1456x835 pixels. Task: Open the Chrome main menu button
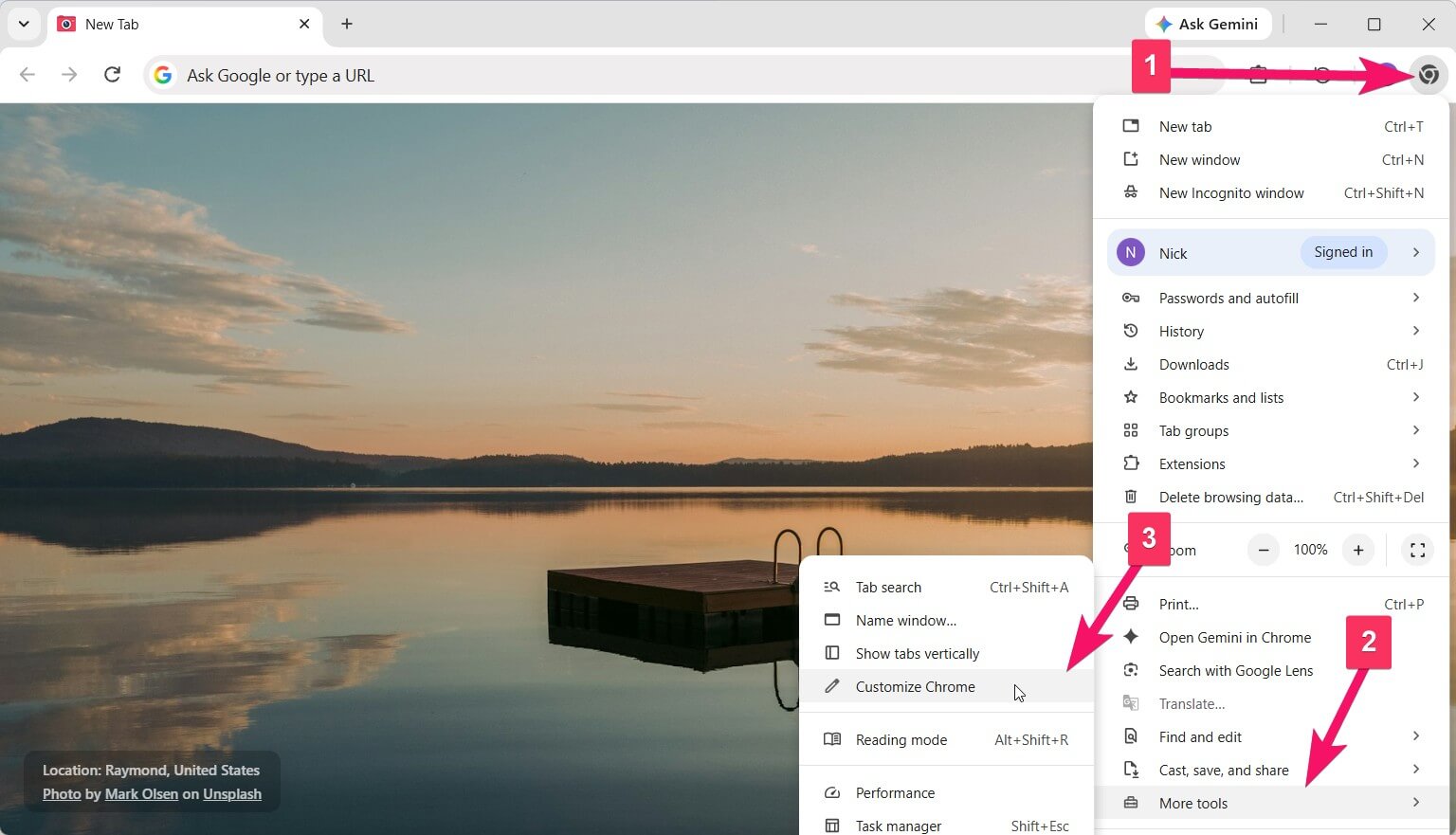click(1429, 75)
